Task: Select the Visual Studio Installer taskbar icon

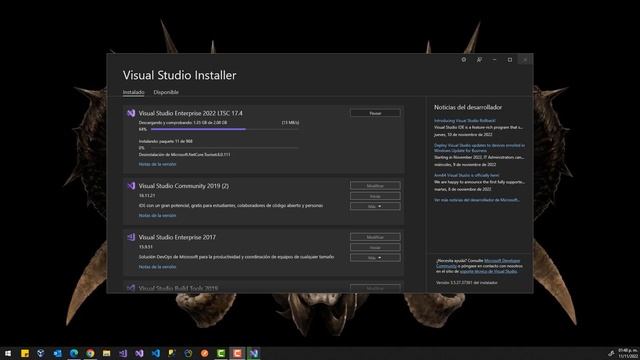Action: point(253,353)
